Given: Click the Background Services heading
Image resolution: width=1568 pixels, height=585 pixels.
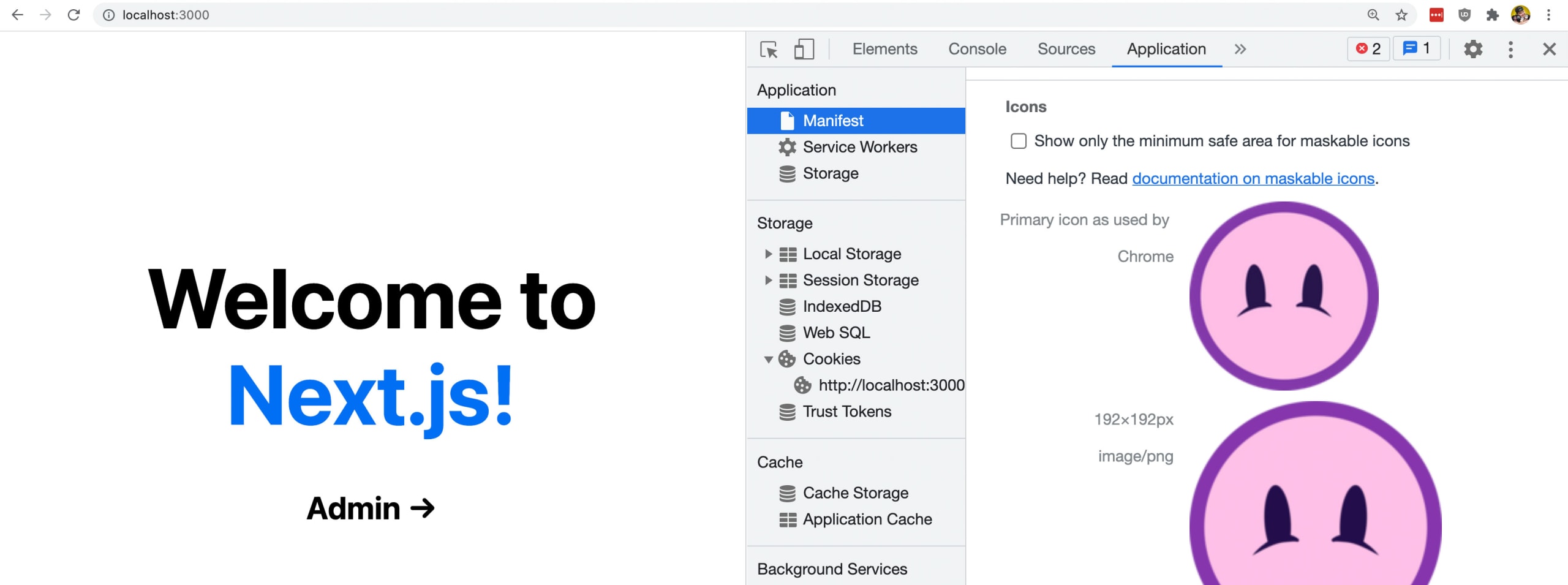Looking at the screenshot, I should [x=832, y=569].
